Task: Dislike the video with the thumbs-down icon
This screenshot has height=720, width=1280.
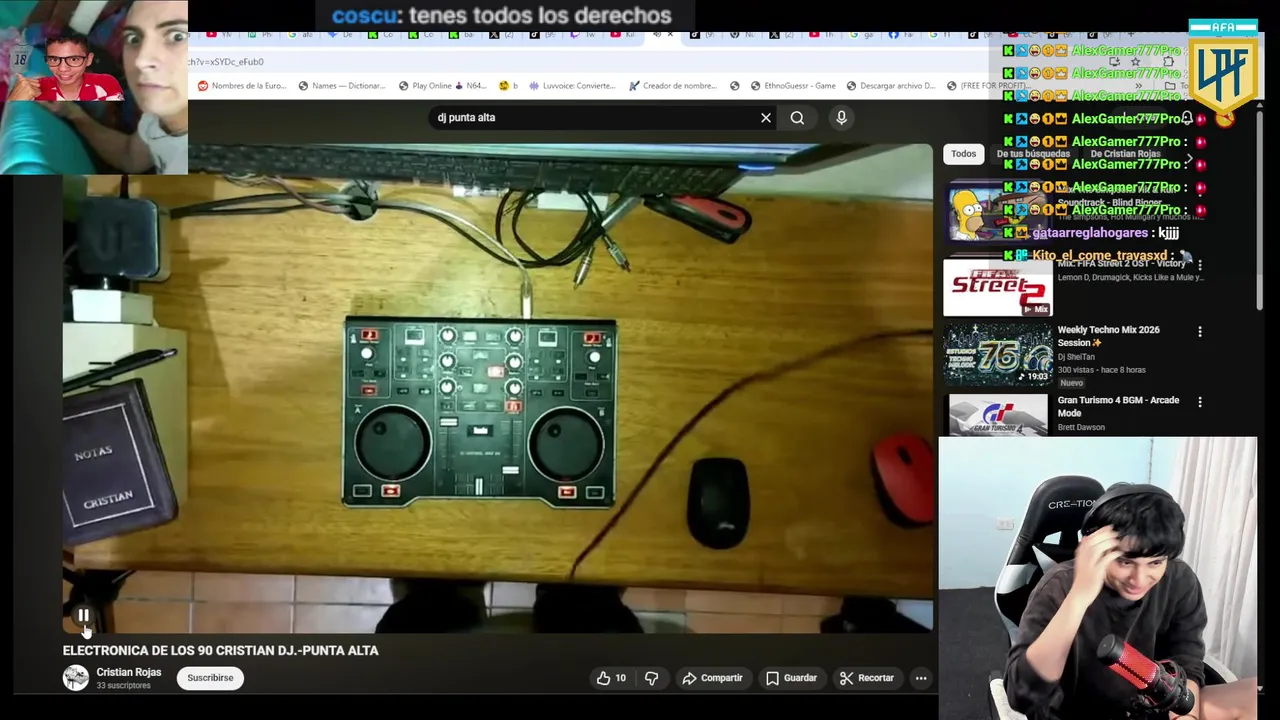Action: click(651, 678)
